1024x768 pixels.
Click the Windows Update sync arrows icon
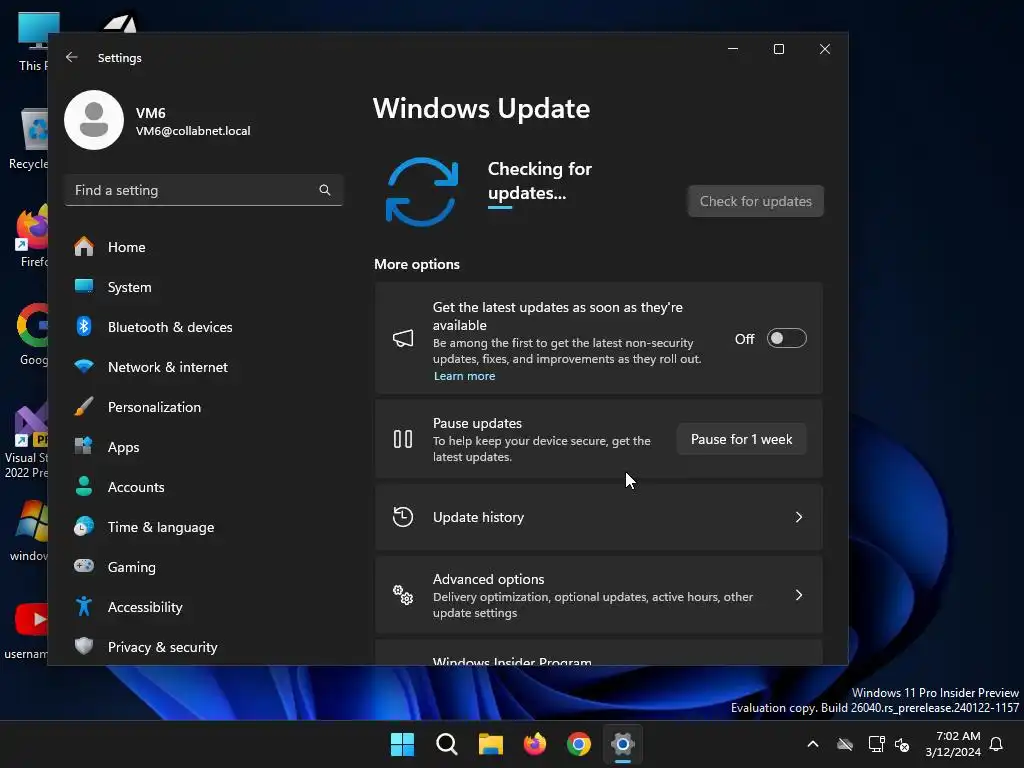[422, 191]
